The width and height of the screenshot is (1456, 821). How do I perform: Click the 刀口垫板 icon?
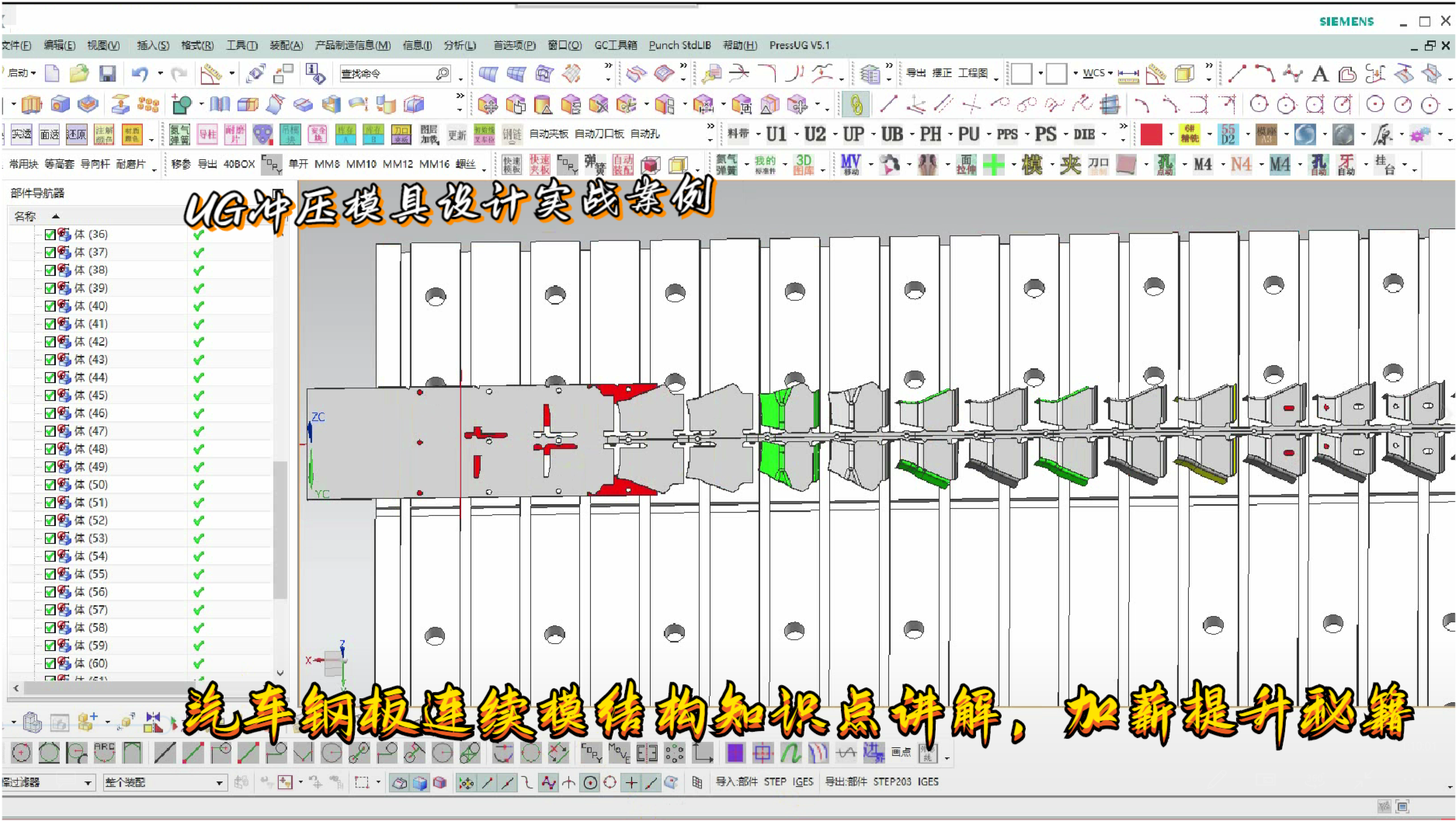coord(401,134)
